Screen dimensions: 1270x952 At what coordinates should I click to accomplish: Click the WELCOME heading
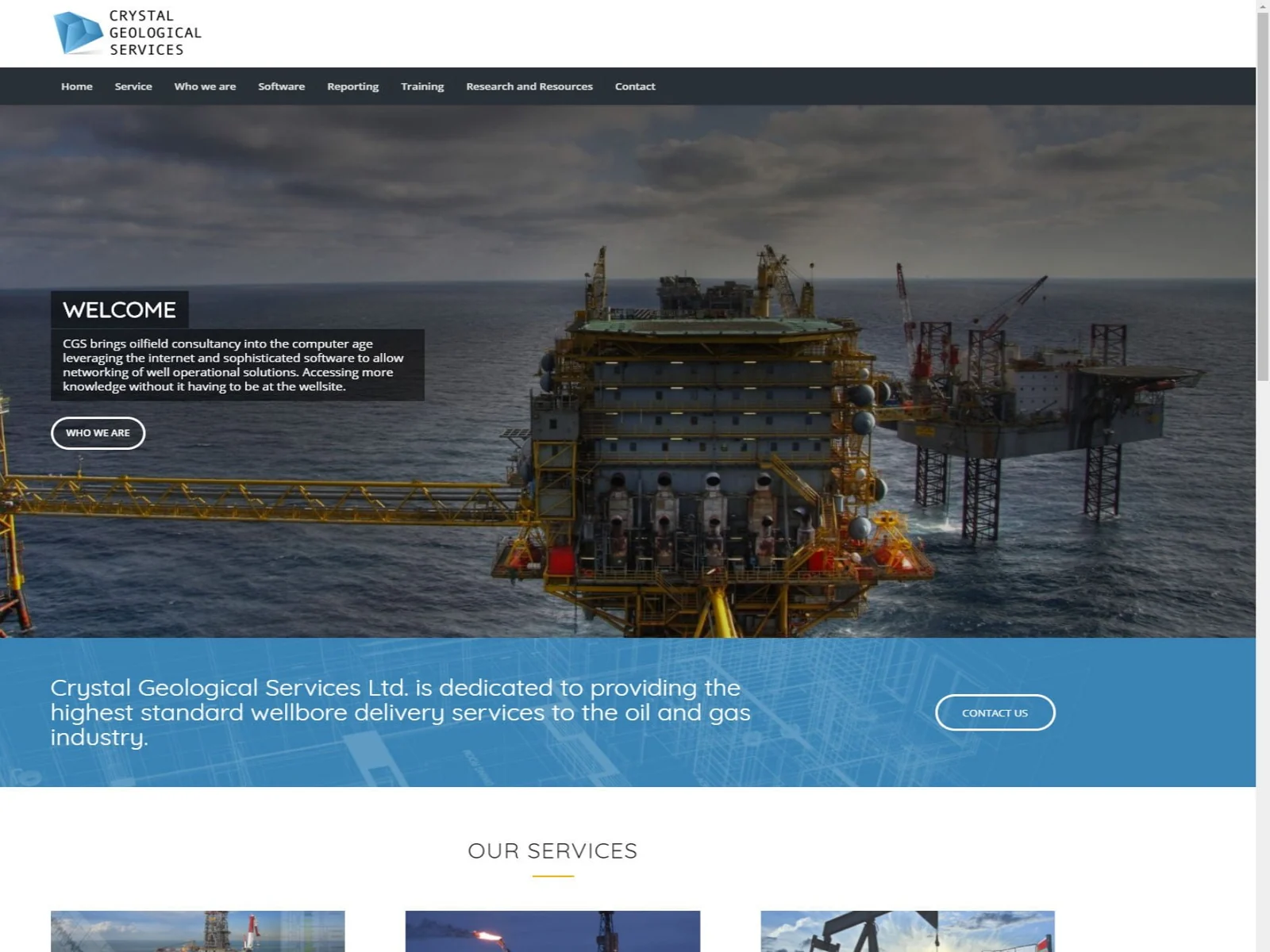120,309
